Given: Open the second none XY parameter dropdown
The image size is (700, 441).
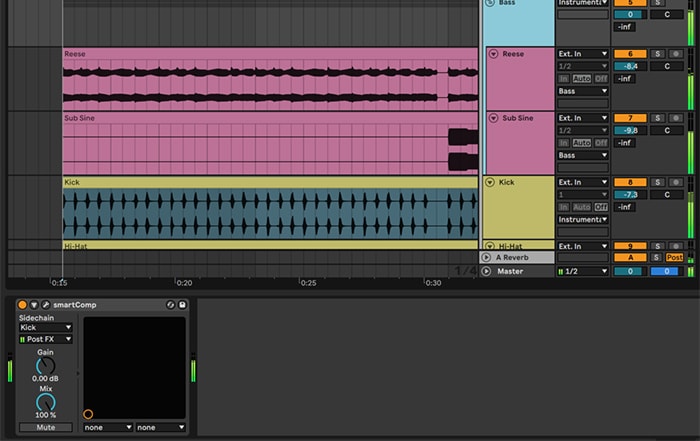Looking at the screenshot, I should pyautogui.click(x=160, y=428).
